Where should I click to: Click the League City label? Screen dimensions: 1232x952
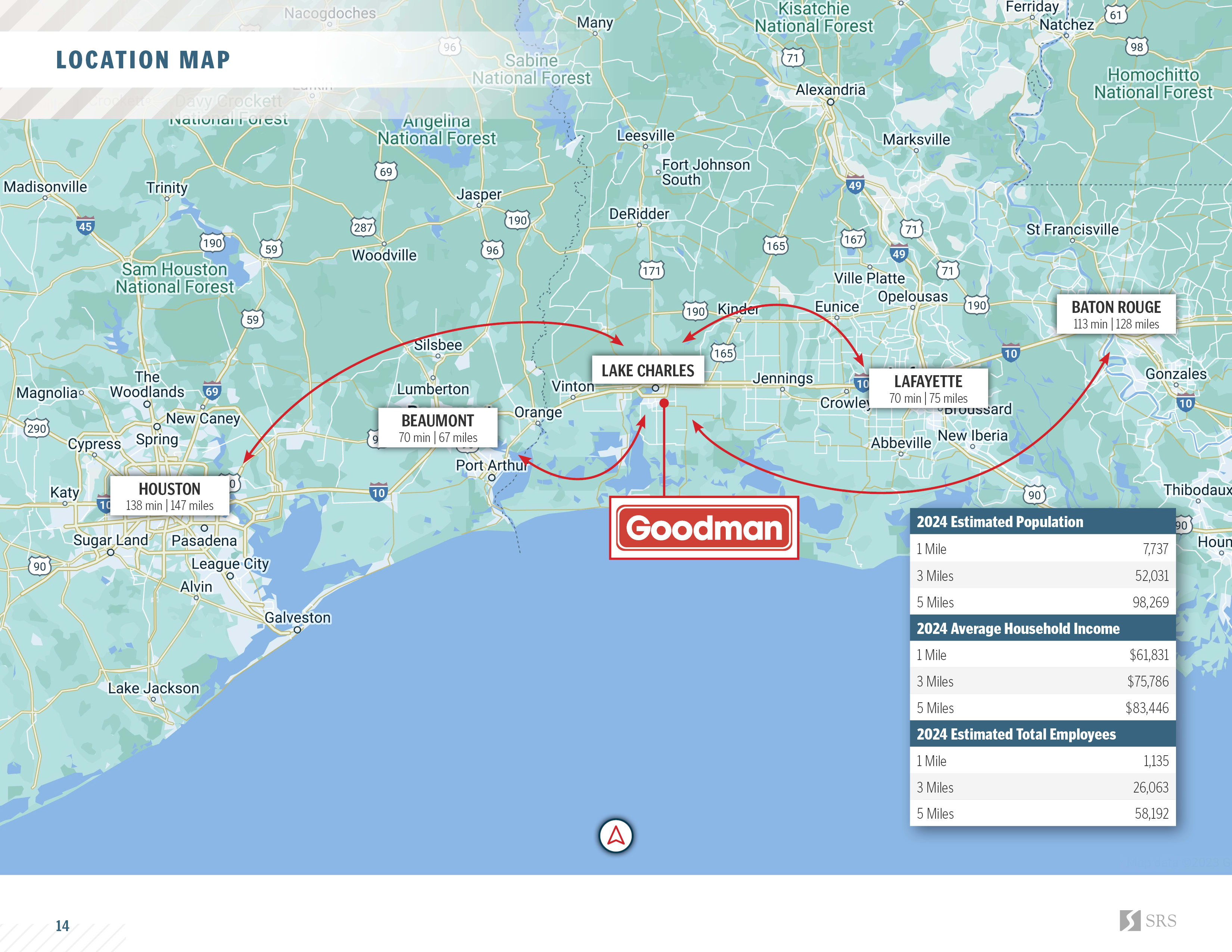click(230, 563)
